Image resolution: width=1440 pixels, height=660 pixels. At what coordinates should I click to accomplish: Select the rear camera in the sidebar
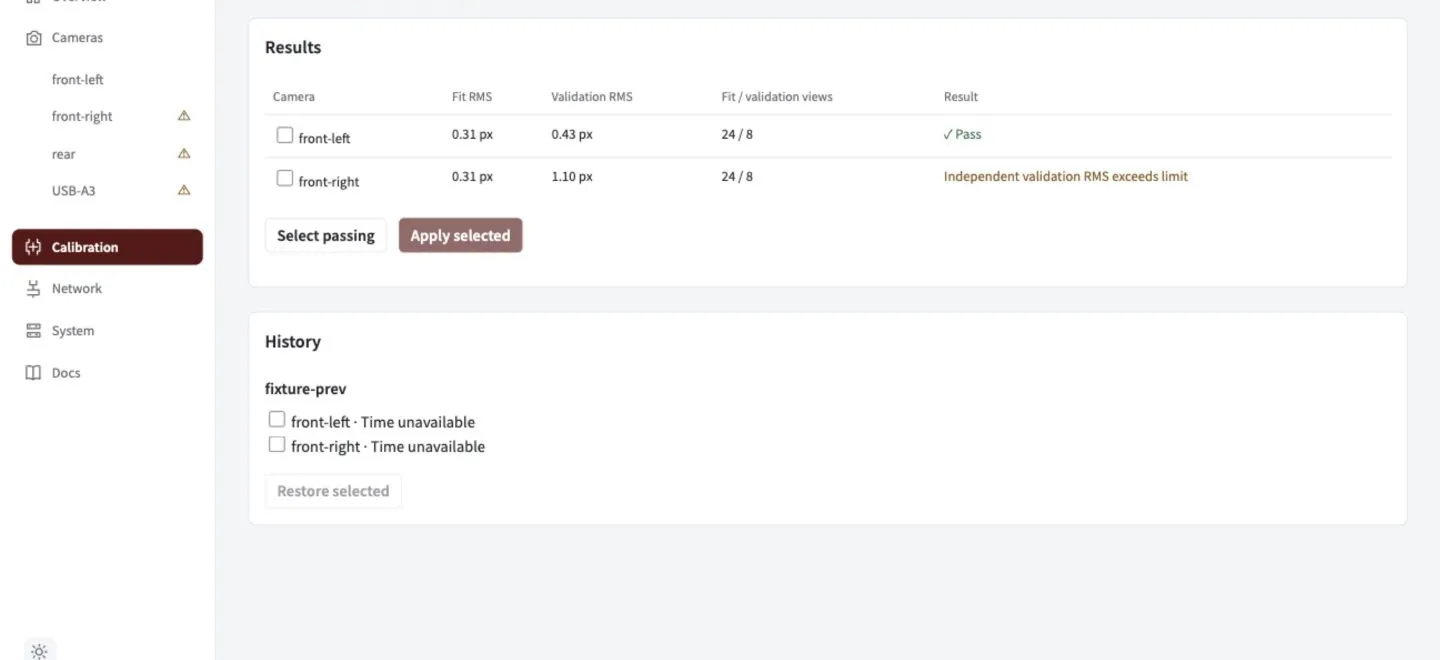point(64,155)
